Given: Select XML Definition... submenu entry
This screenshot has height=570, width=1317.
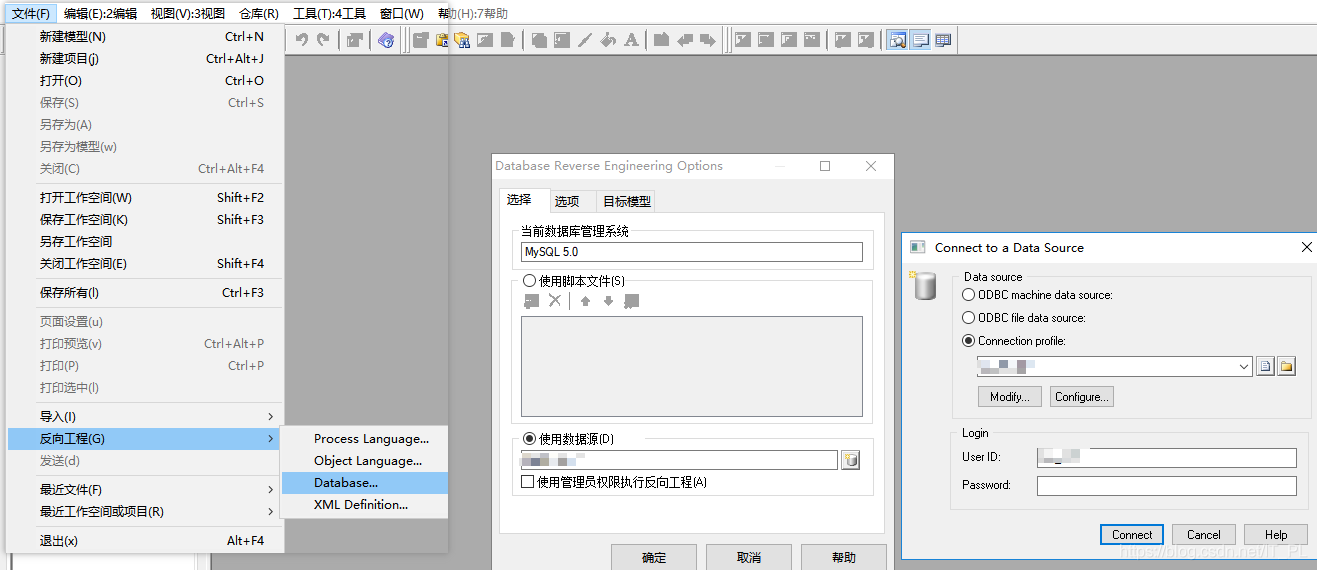Looking at the screenshot, I should [x=364, y=504].
